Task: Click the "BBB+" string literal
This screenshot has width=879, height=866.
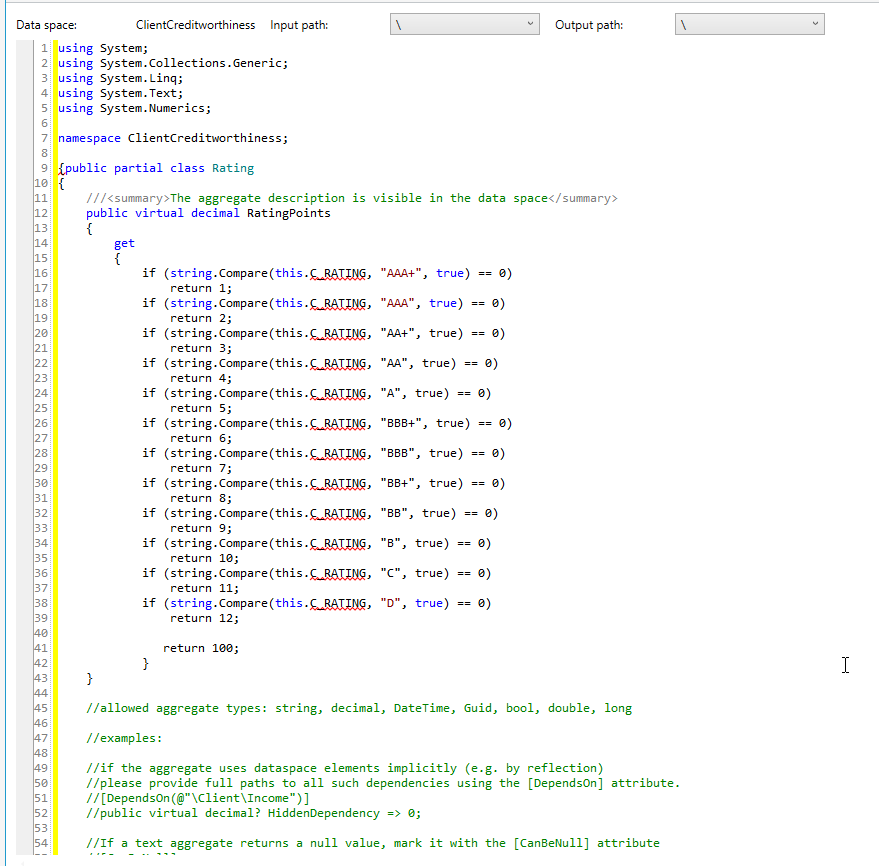Action: click(x=401, y=423)
